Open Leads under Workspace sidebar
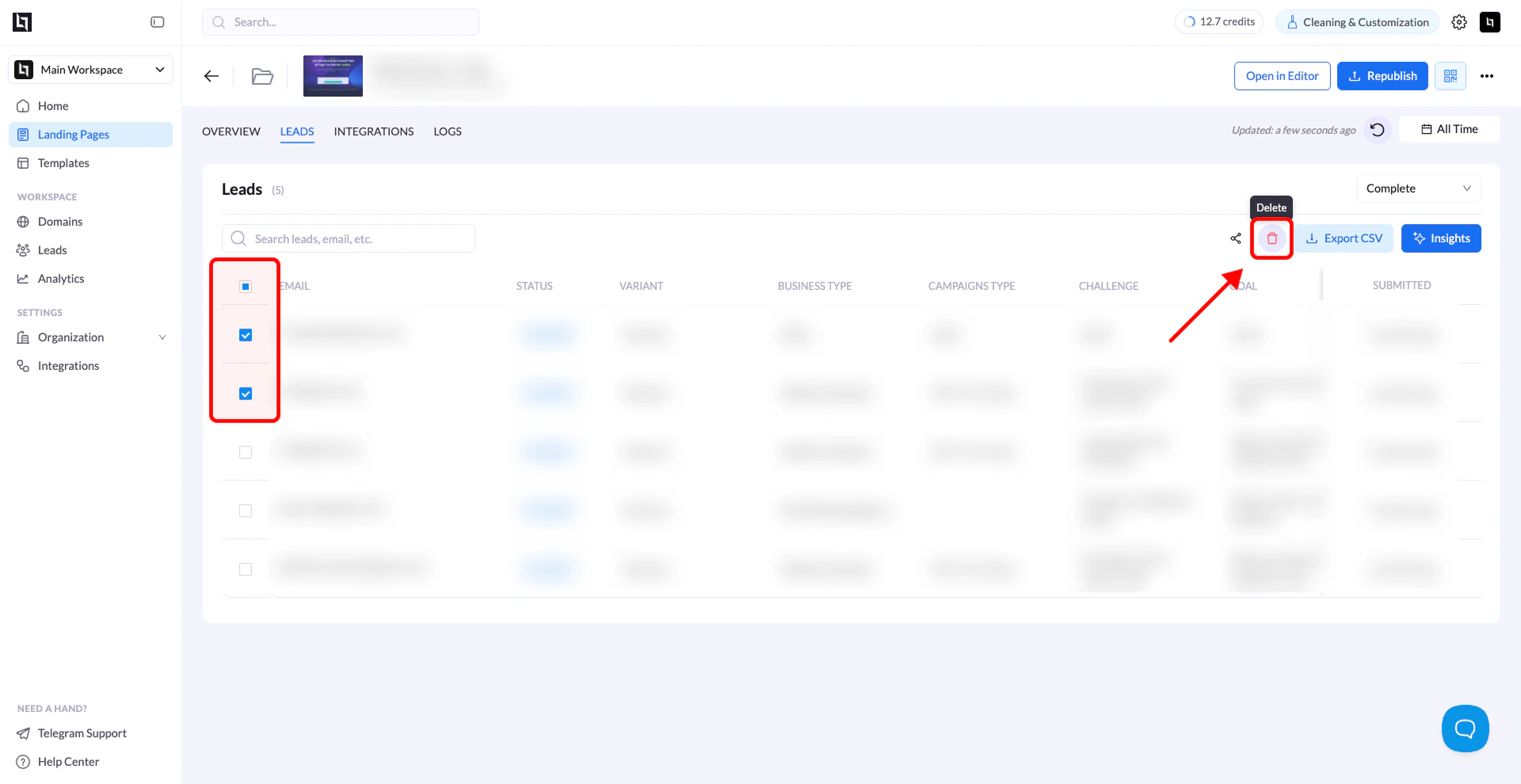This screenshot has height=784, width=1521. [x=90, y=250]
